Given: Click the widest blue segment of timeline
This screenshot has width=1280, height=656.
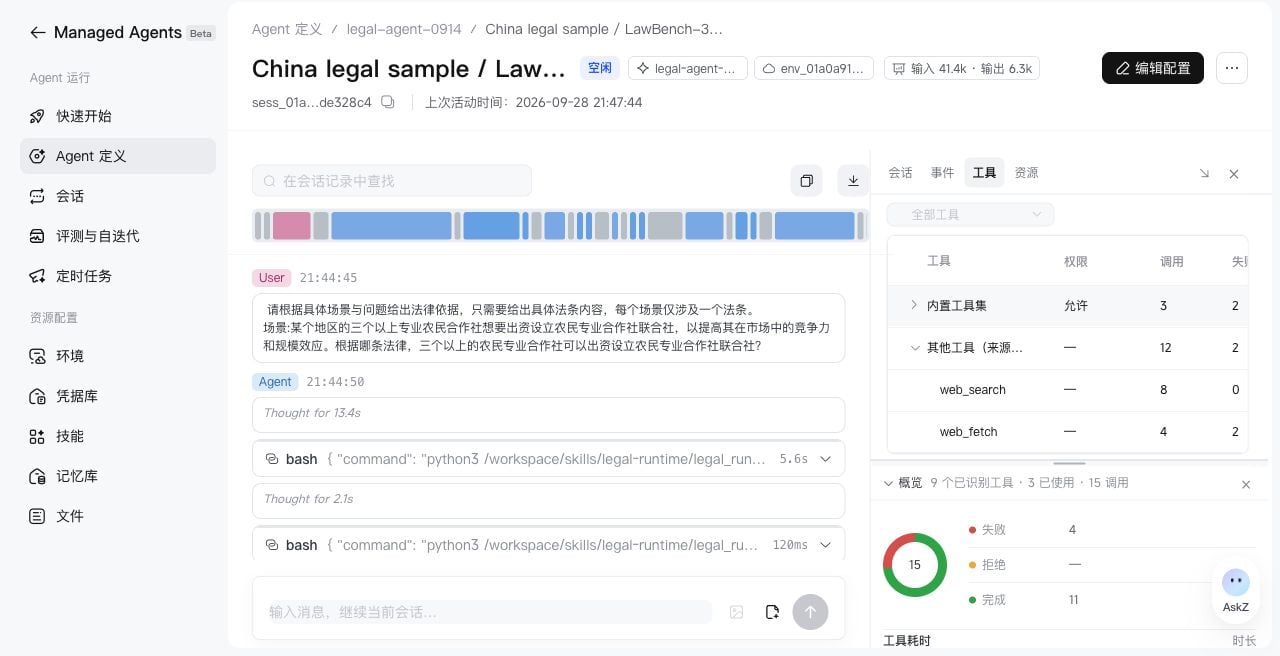Looking at the screenshot, I should 391,225.
